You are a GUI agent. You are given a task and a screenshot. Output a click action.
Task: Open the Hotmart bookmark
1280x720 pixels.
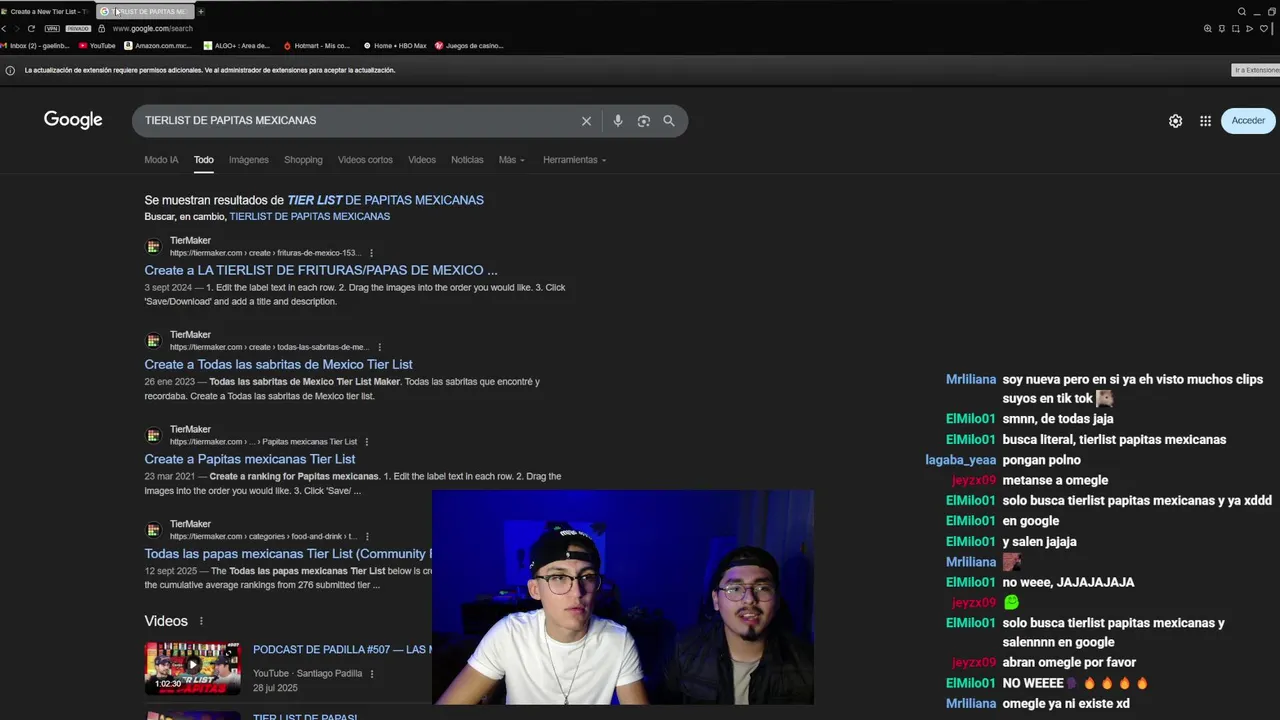point(317,46)
